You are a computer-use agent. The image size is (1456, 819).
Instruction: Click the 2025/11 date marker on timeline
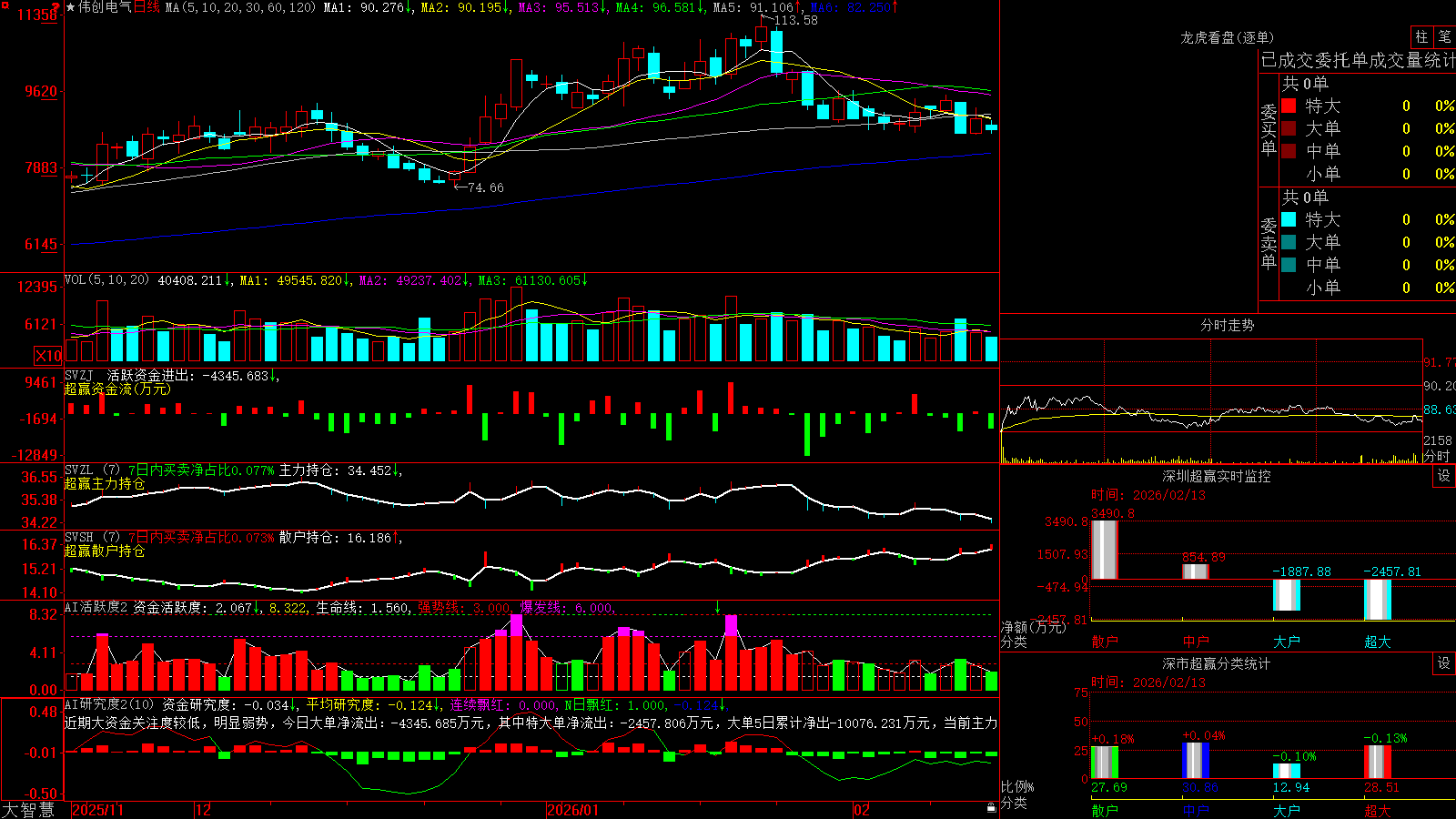coord(97,810)
